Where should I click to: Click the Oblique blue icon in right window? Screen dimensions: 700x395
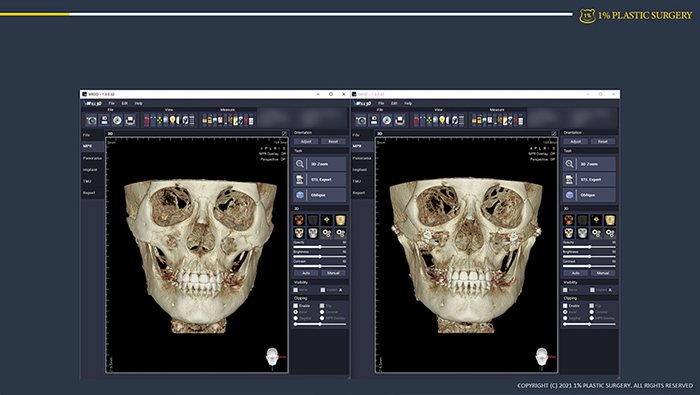click(x=569, y=195)
